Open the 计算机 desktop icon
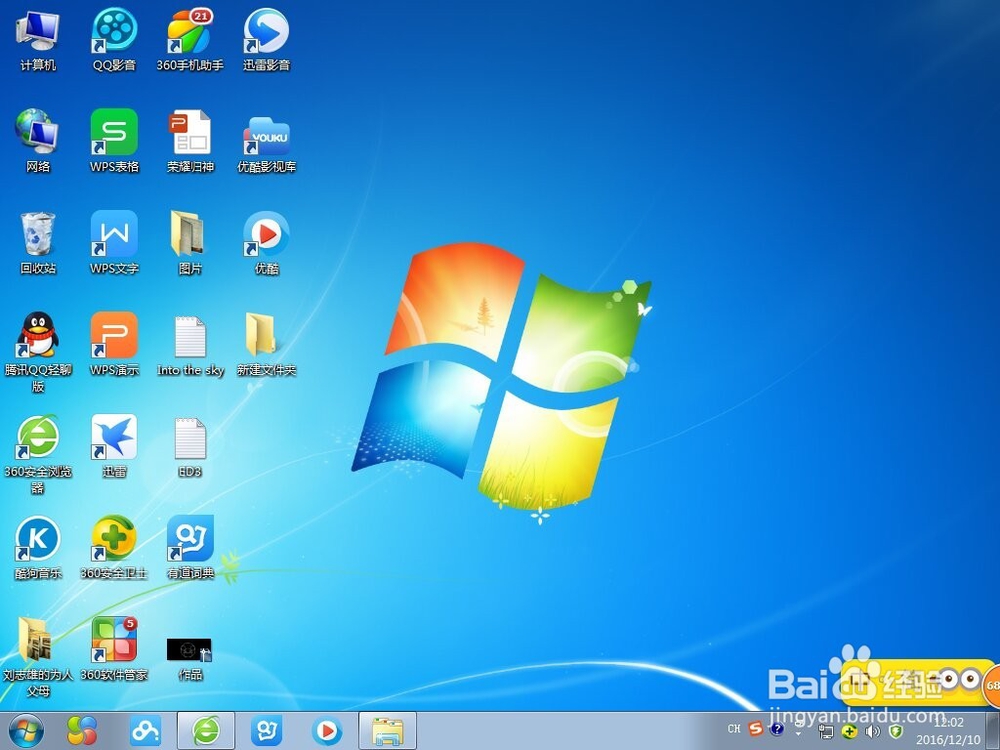 pyautogui.click(x=38, y=40)
